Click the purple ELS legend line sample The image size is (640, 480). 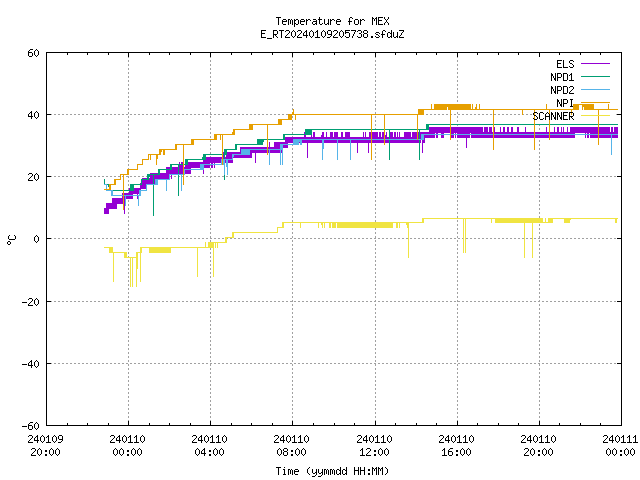596,64
